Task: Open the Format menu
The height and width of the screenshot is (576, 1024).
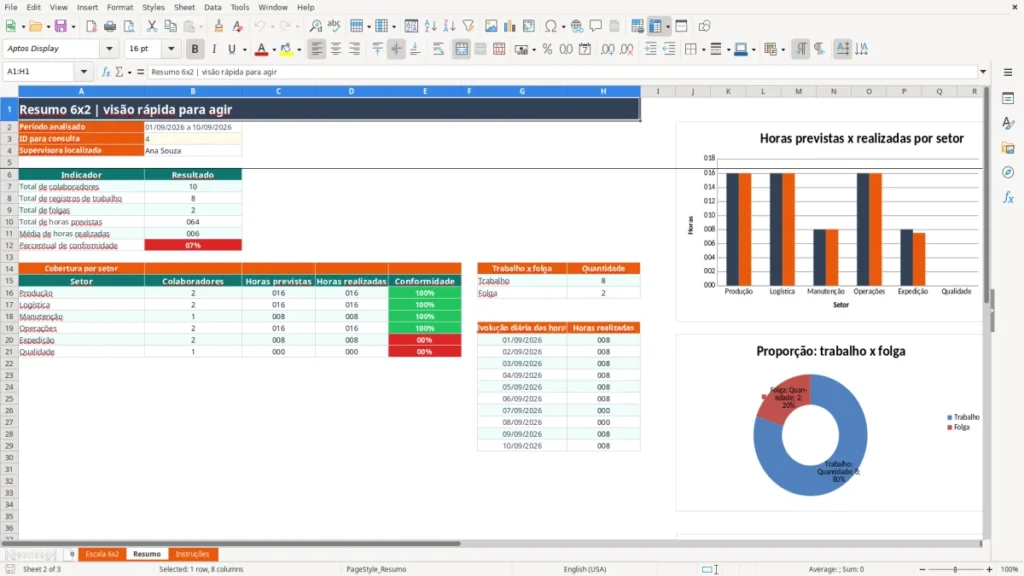Action: pos(120,7)
